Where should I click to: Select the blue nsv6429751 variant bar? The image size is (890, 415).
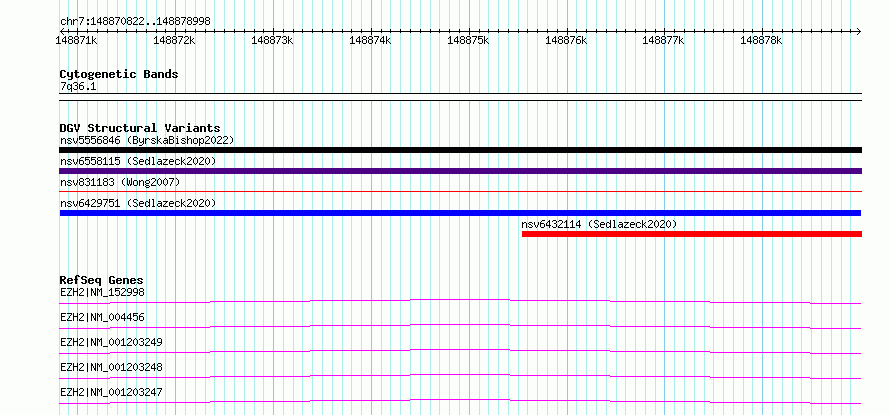pos(460,213)
